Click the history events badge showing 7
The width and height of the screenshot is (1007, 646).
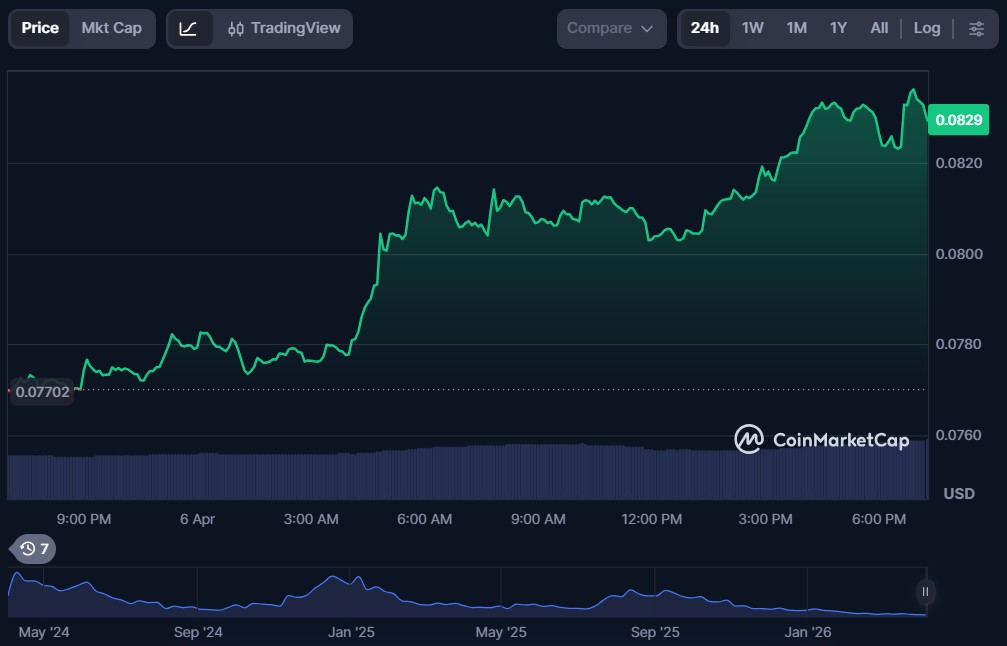35,548
